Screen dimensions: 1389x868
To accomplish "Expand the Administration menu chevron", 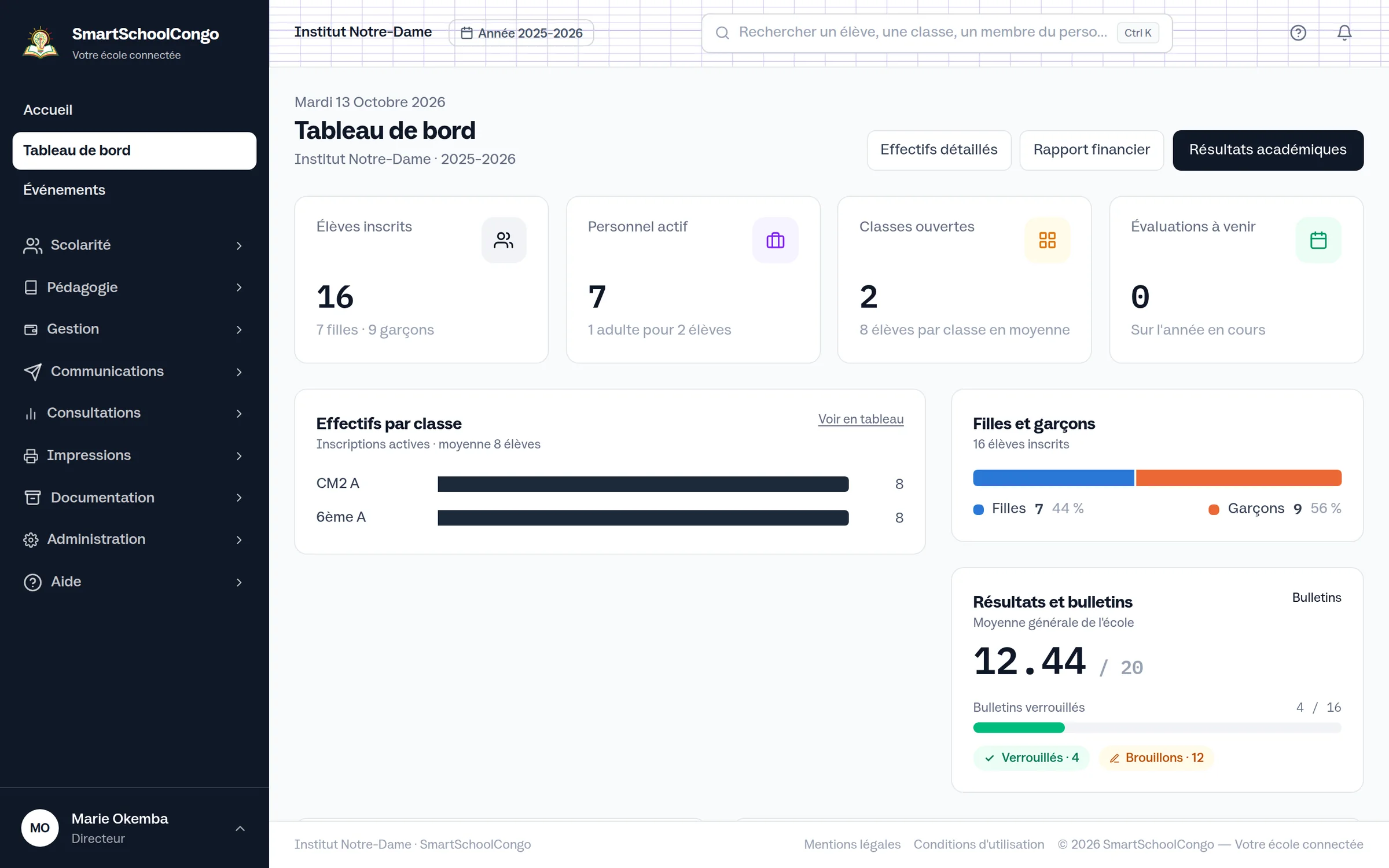I will (x=239, y=540).
